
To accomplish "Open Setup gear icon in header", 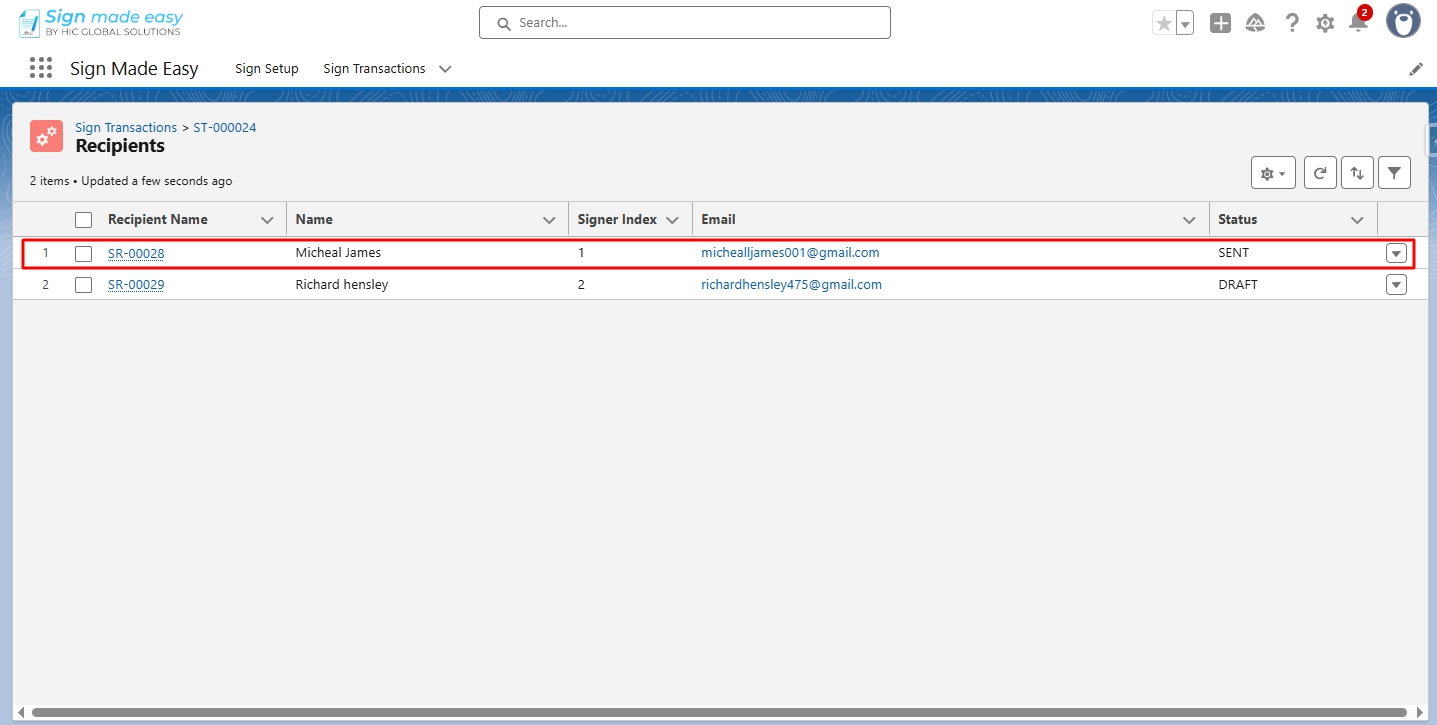I will [x=1325, y=23].
